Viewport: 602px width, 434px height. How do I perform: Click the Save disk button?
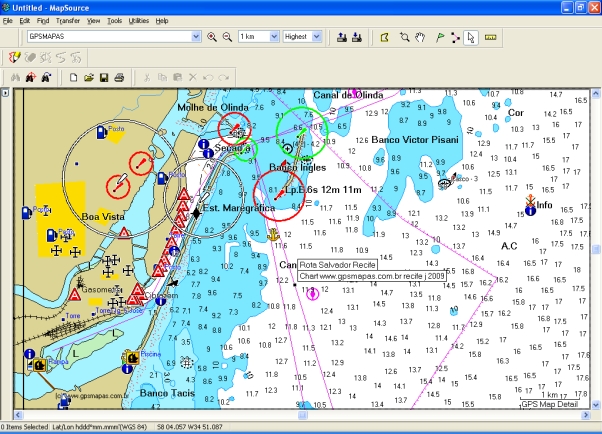point(103,77)
